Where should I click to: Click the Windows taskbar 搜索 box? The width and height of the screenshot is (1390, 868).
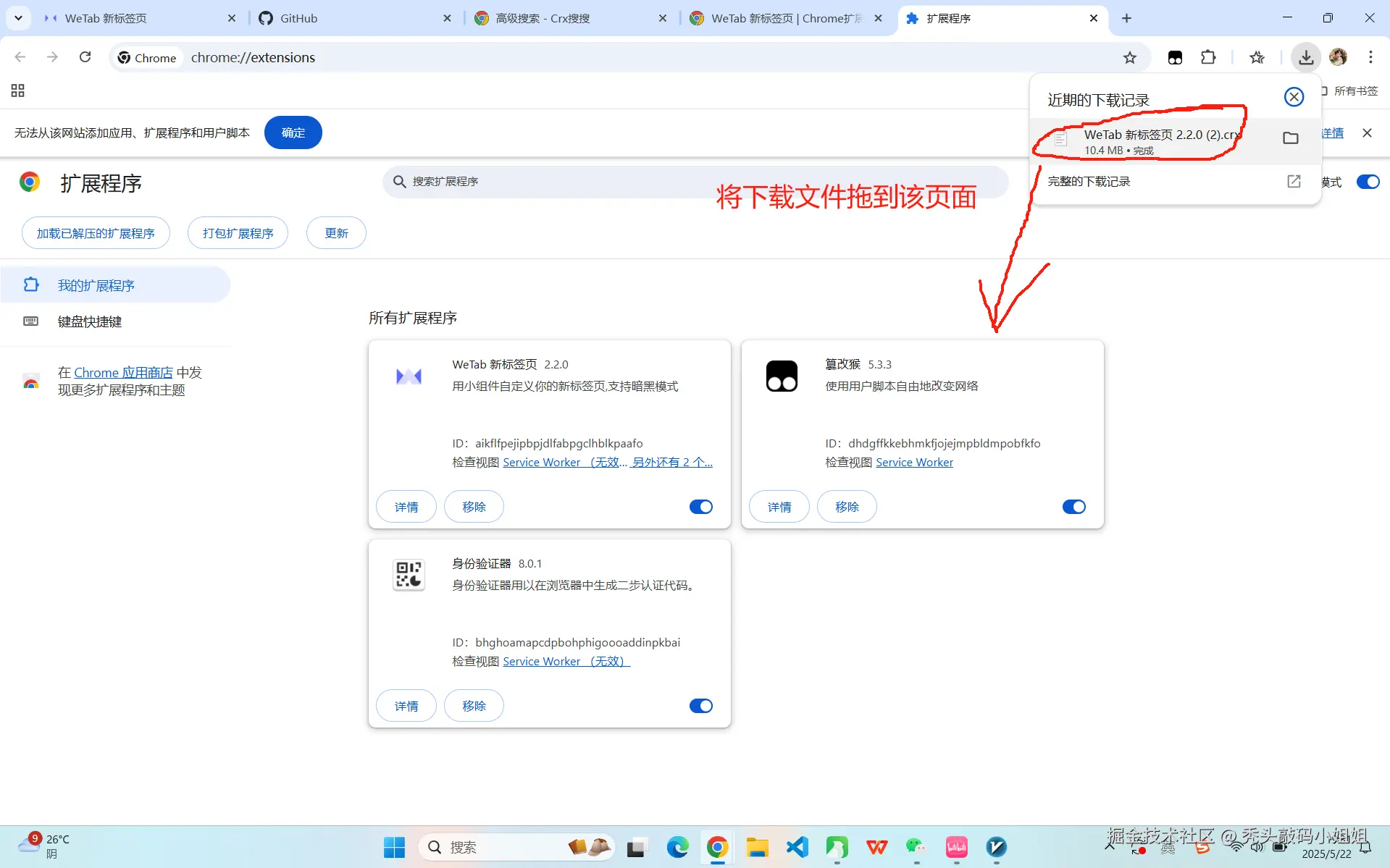tap(516, 847)
